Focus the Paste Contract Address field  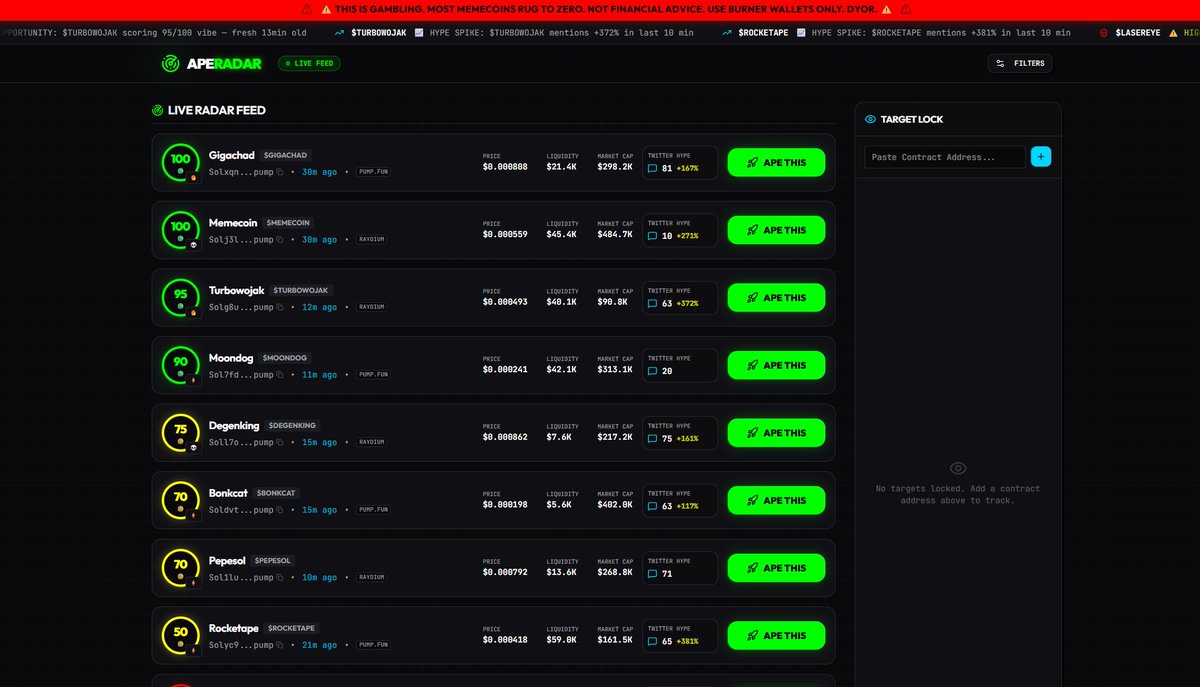pyautogui.click(x=945, y=157)
